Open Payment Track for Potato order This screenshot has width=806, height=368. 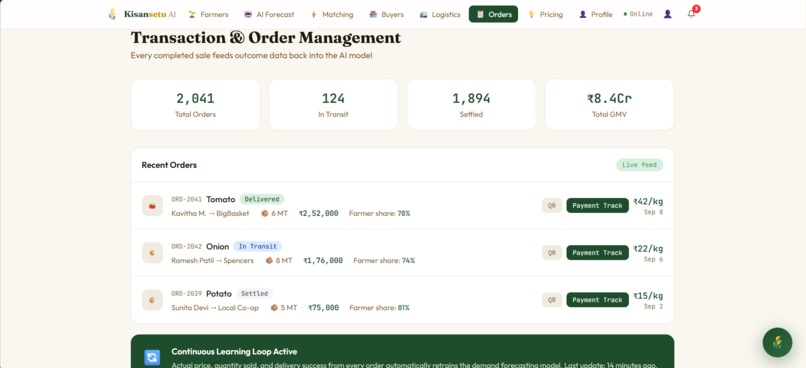pos(597,300)
